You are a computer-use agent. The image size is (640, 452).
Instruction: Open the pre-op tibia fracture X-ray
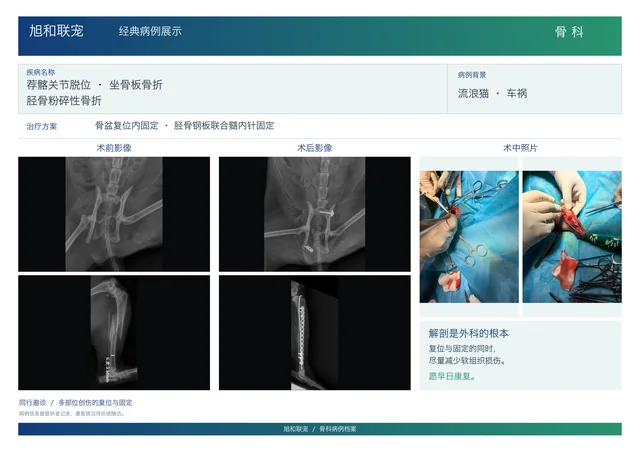click(x=114, y=333)
